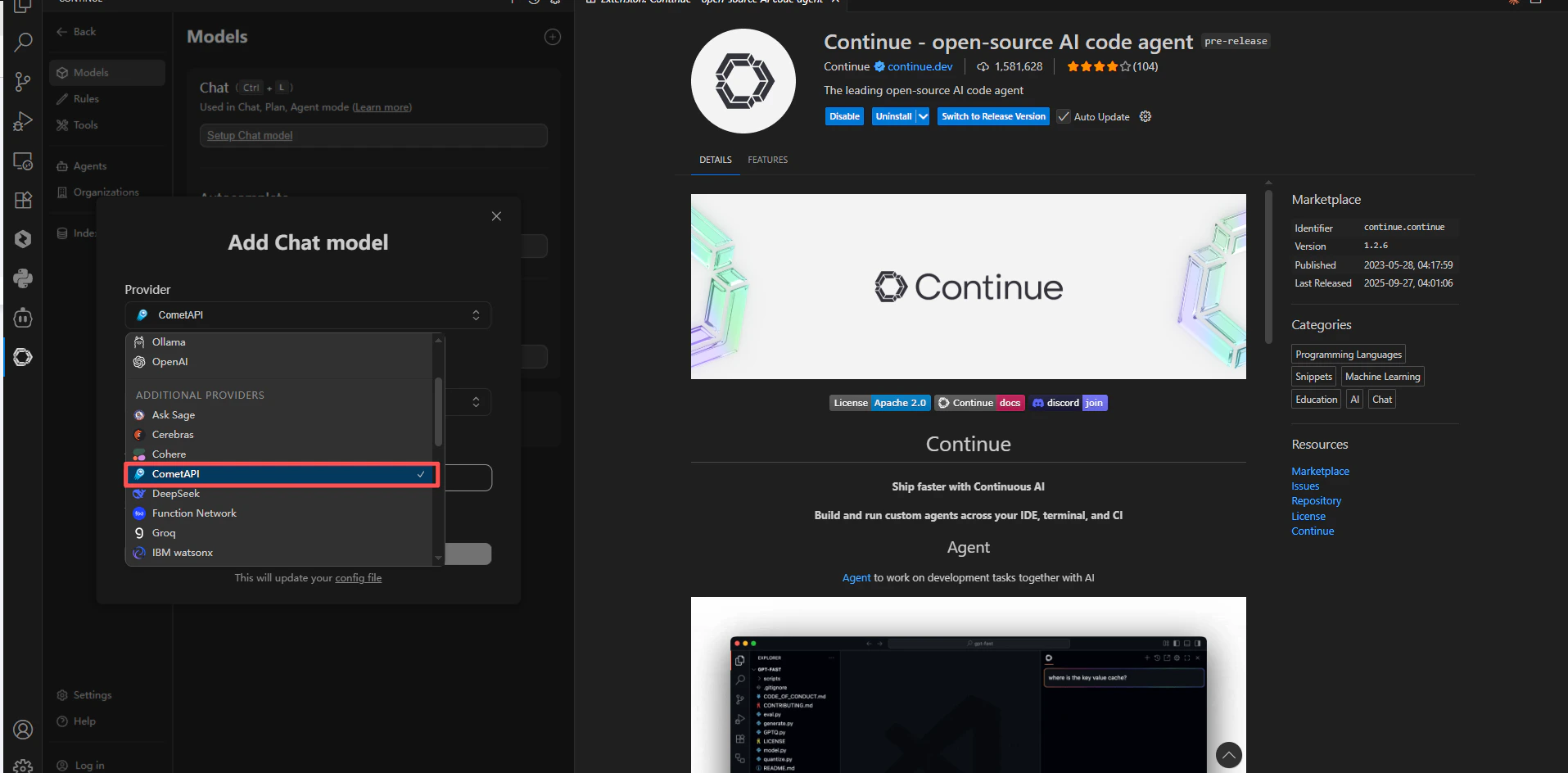
Task: Switch to the FEATURES tab
Action: coord(766,160)
